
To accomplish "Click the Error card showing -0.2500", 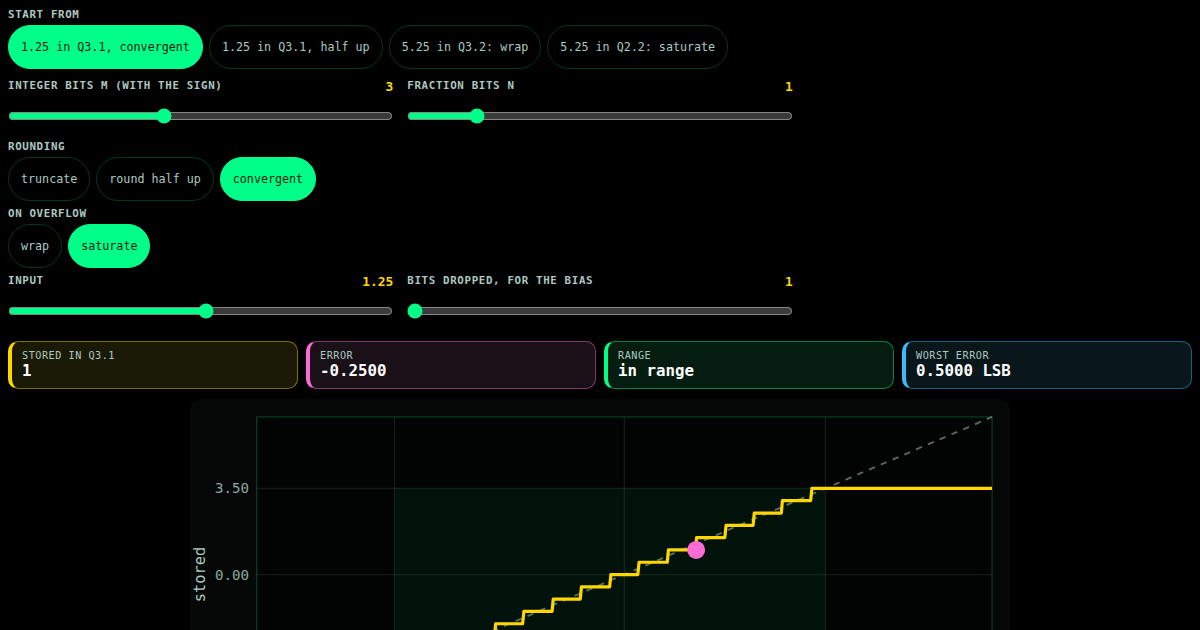I will [451, 365].
